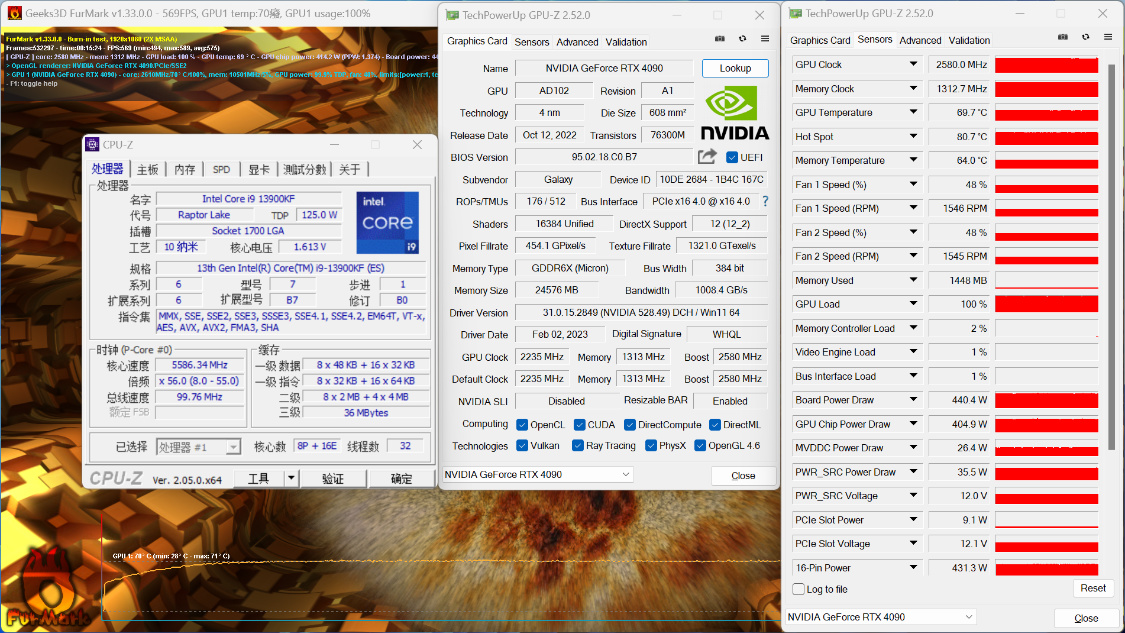Toggle the CUDA checkbox

[580, 425]
